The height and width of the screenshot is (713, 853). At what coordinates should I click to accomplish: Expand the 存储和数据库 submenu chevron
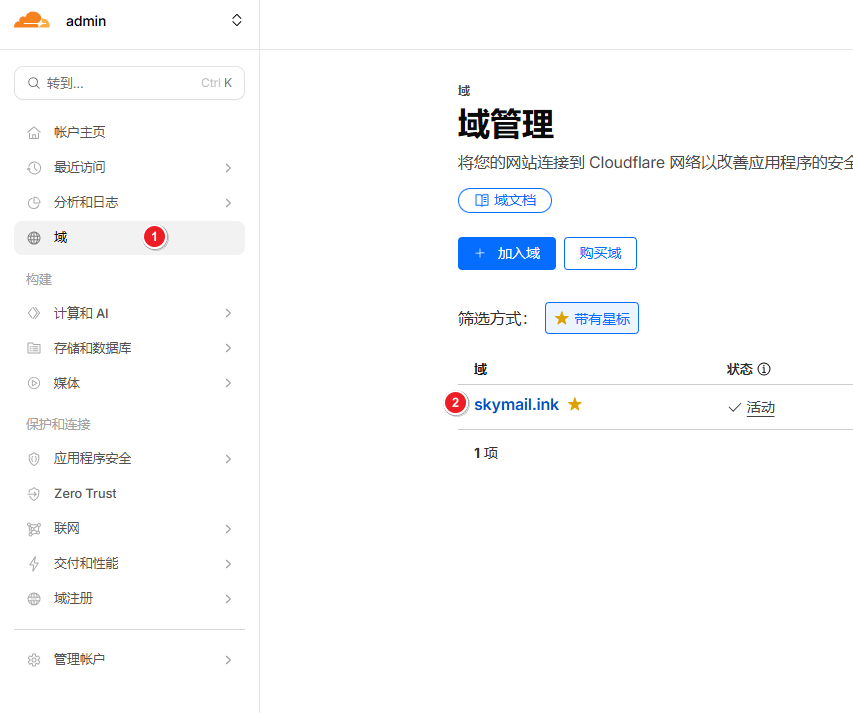pyautogui.click(x=228, y=348)
